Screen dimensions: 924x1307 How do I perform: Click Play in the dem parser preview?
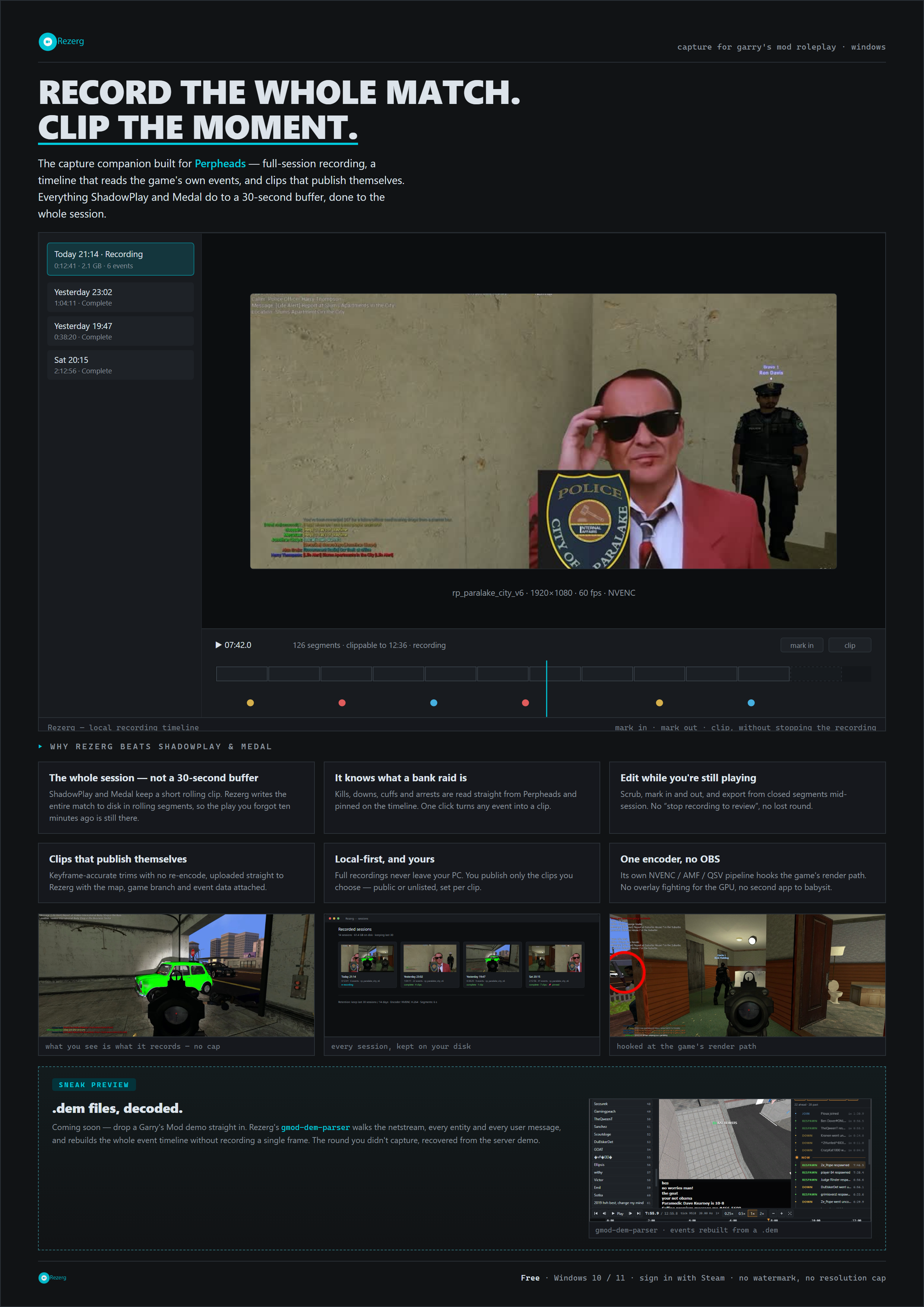click(618, 1213)
